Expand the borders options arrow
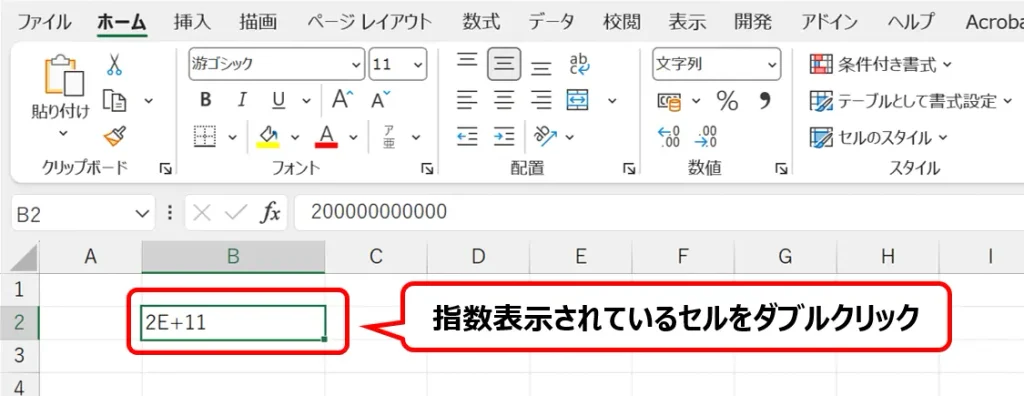This screenshot has width=1024, height=396. pyautogui.click(x=232, y=137)
